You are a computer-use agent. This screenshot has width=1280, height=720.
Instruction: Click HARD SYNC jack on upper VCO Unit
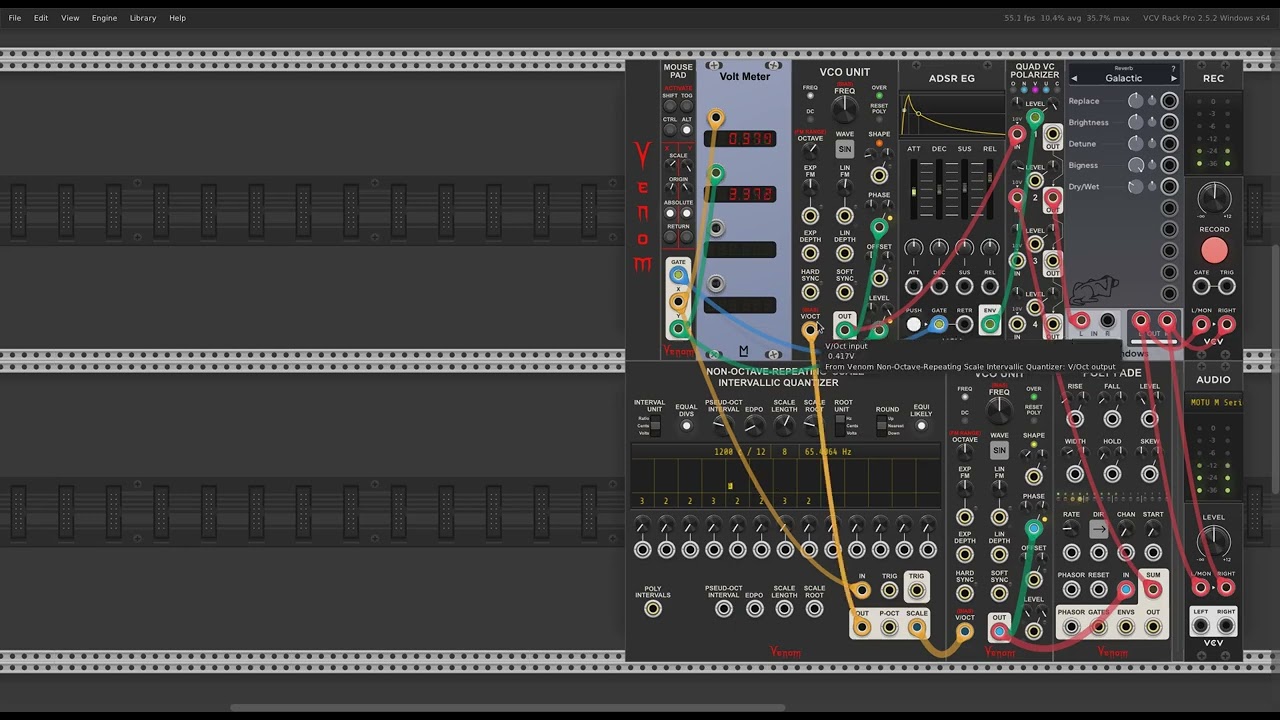click(x=810, y=292)
